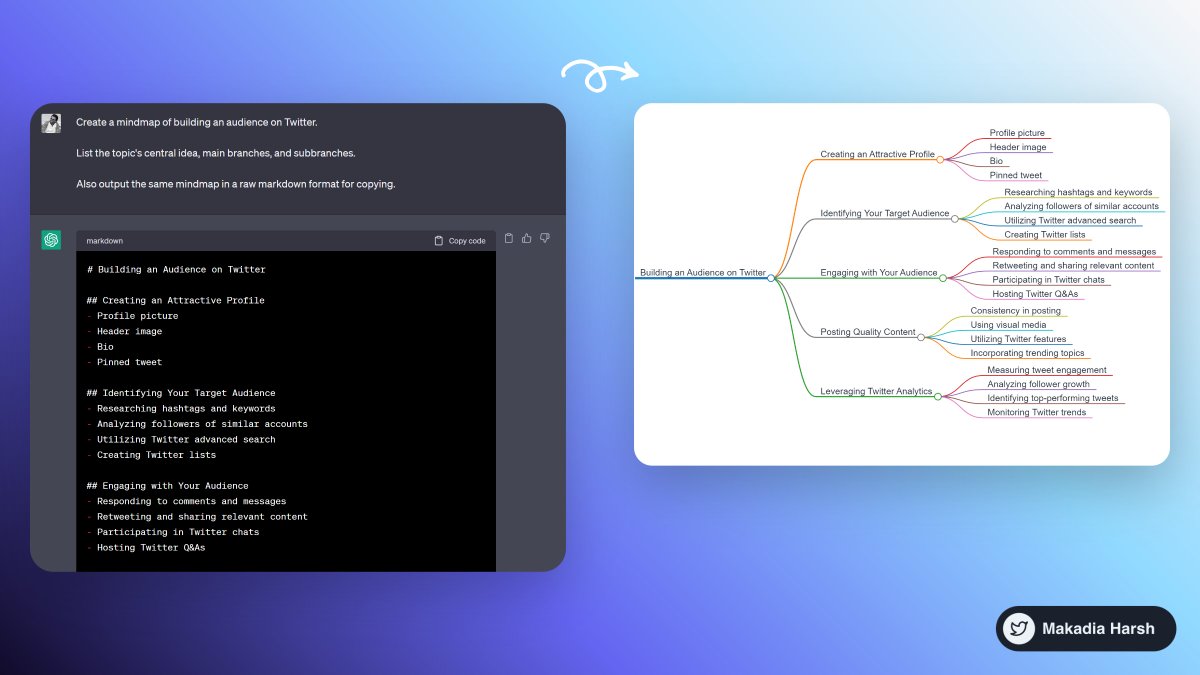Click '- Pinned tweet' line in code block
This screenshot has height=675, width=1200.
coord(124,362)
